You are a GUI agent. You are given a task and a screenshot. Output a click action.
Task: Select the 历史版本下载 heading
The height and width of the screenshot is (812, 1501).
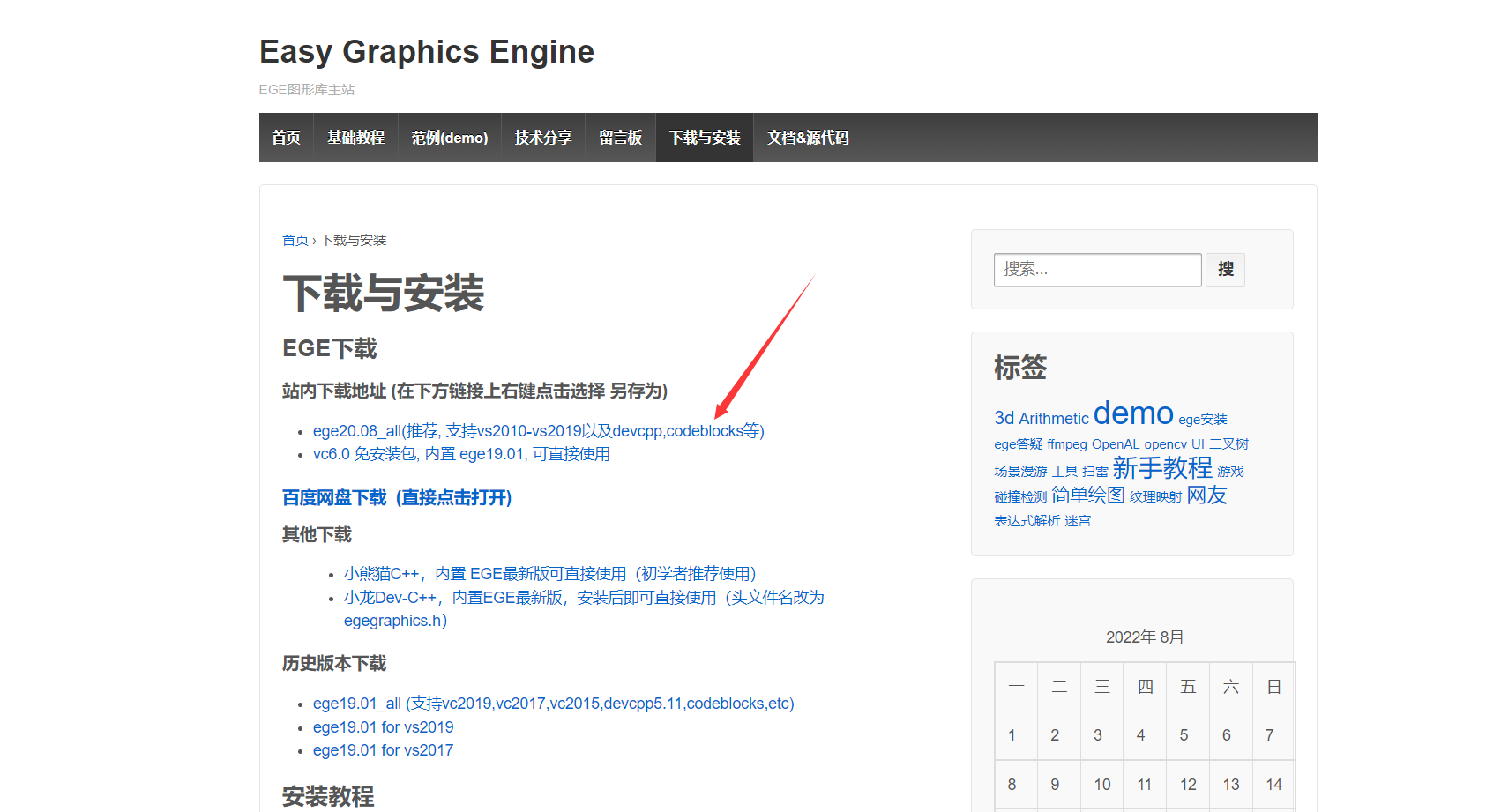(334, 664)
